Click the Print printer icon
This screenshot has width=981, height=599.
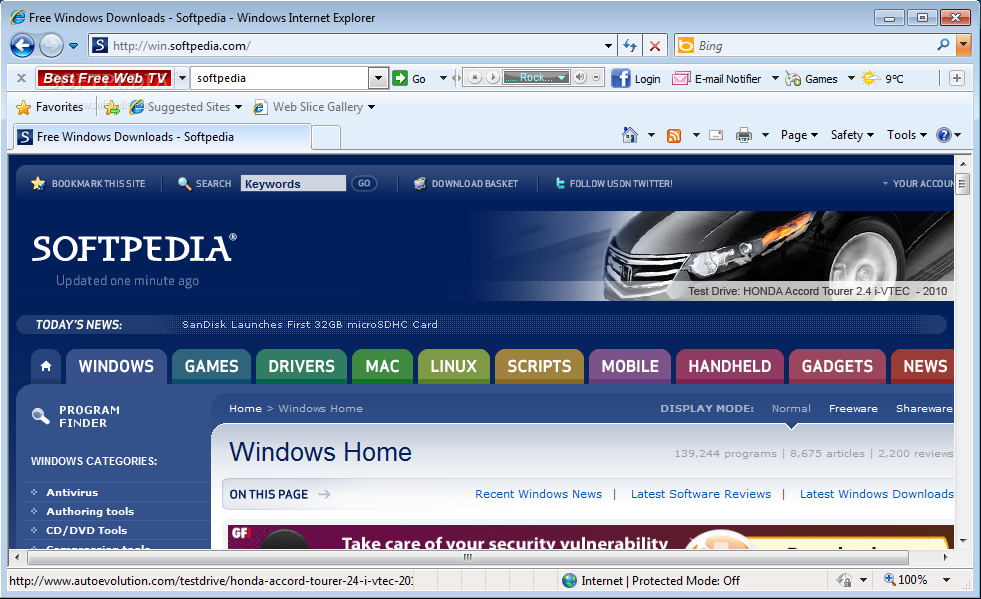744,135
